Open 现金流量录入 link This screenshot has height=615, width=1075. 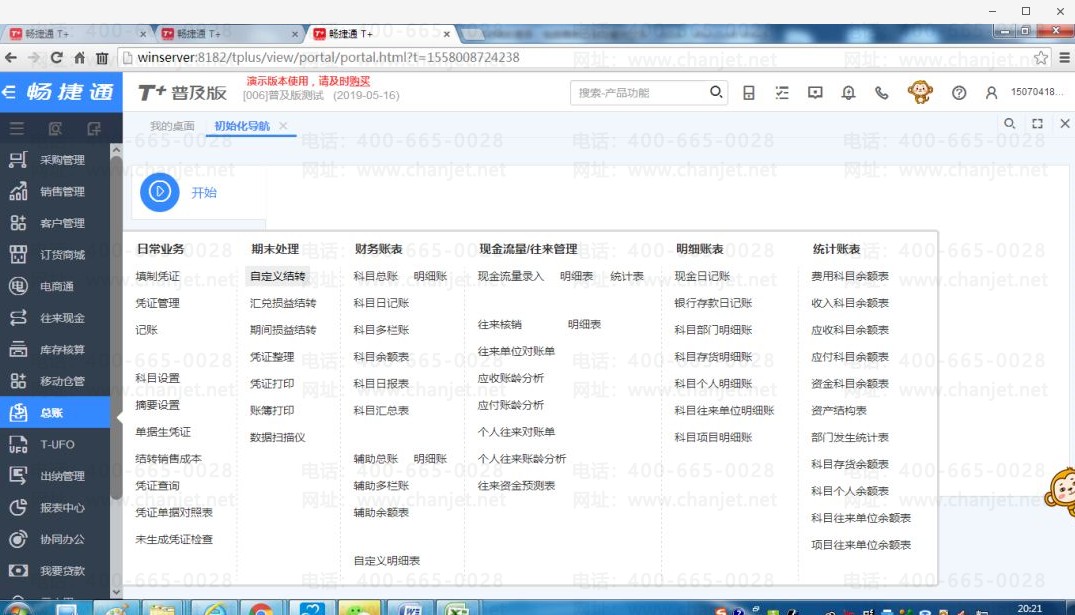511,276
